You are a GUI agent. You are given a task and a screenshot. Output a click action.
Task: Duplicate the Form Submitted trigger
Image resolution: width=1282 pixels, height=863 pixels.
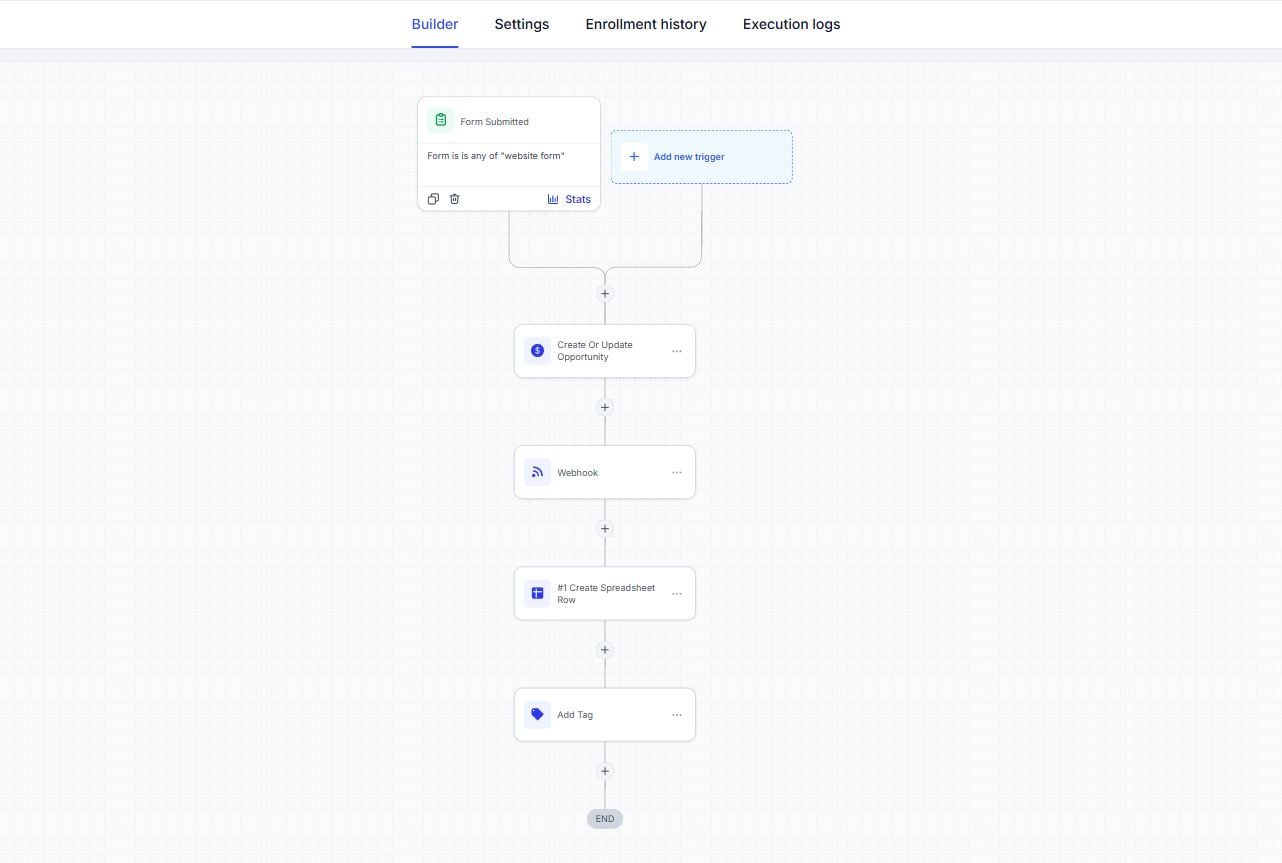tap(433, 199)
